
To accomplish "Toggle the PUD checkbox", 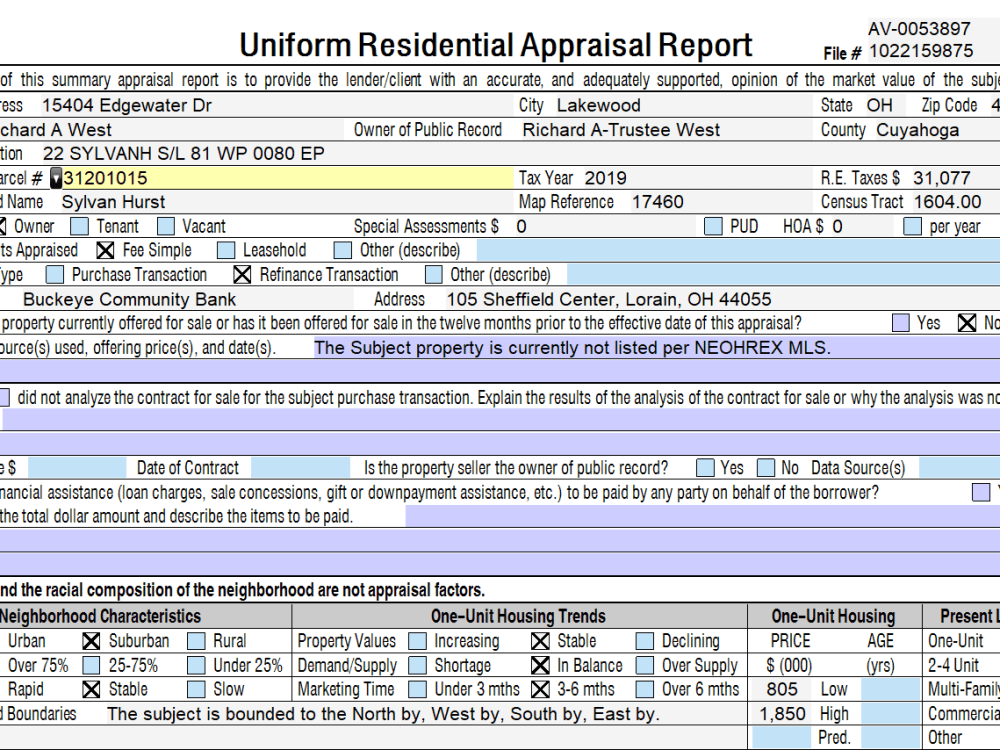I will point(713,226).
